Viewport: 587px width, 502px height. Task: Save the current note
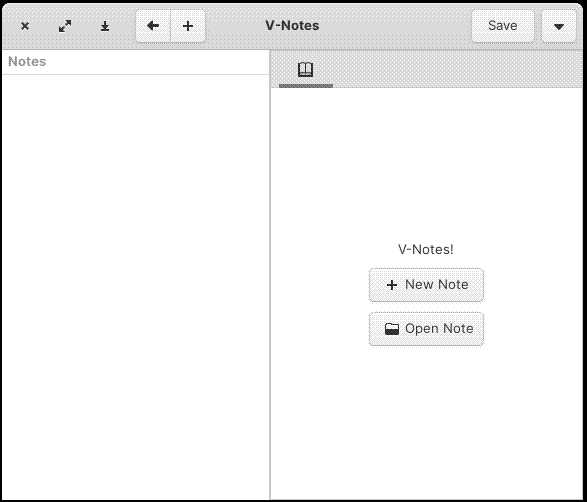tap(502, 26)
